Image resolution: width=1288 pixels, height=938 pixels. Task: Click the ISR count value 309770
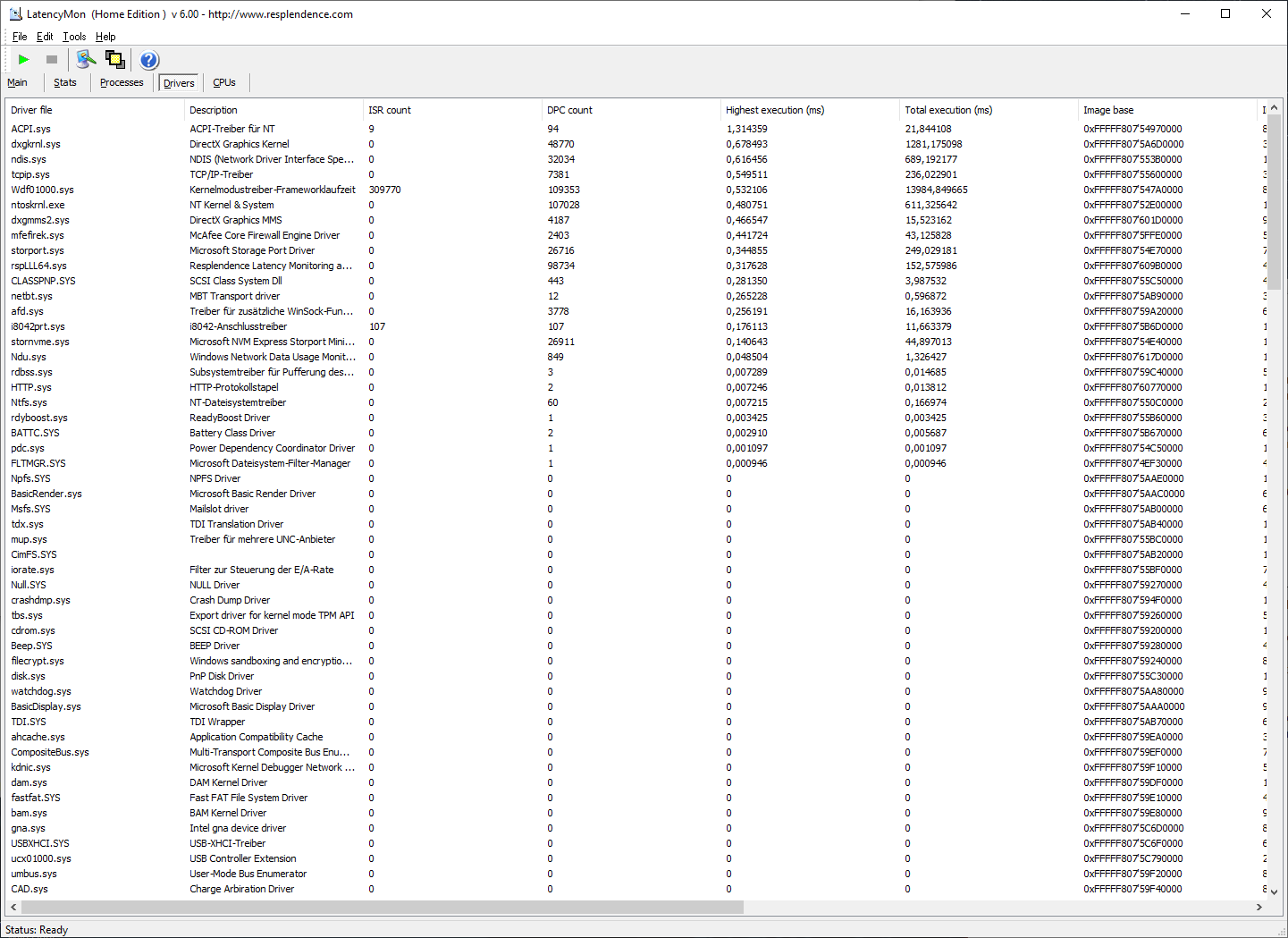tap(384, 190)
